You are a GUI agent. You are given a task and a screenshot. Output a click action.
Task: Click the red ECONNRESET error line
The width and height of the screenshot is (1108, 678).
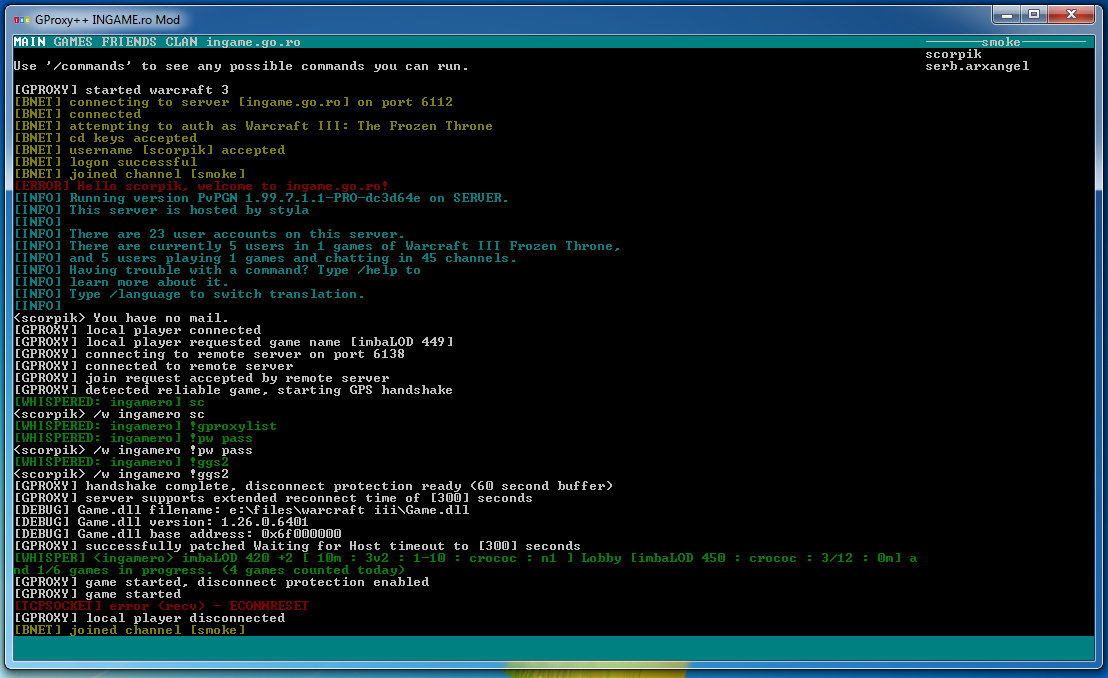[x=161, y=606]
